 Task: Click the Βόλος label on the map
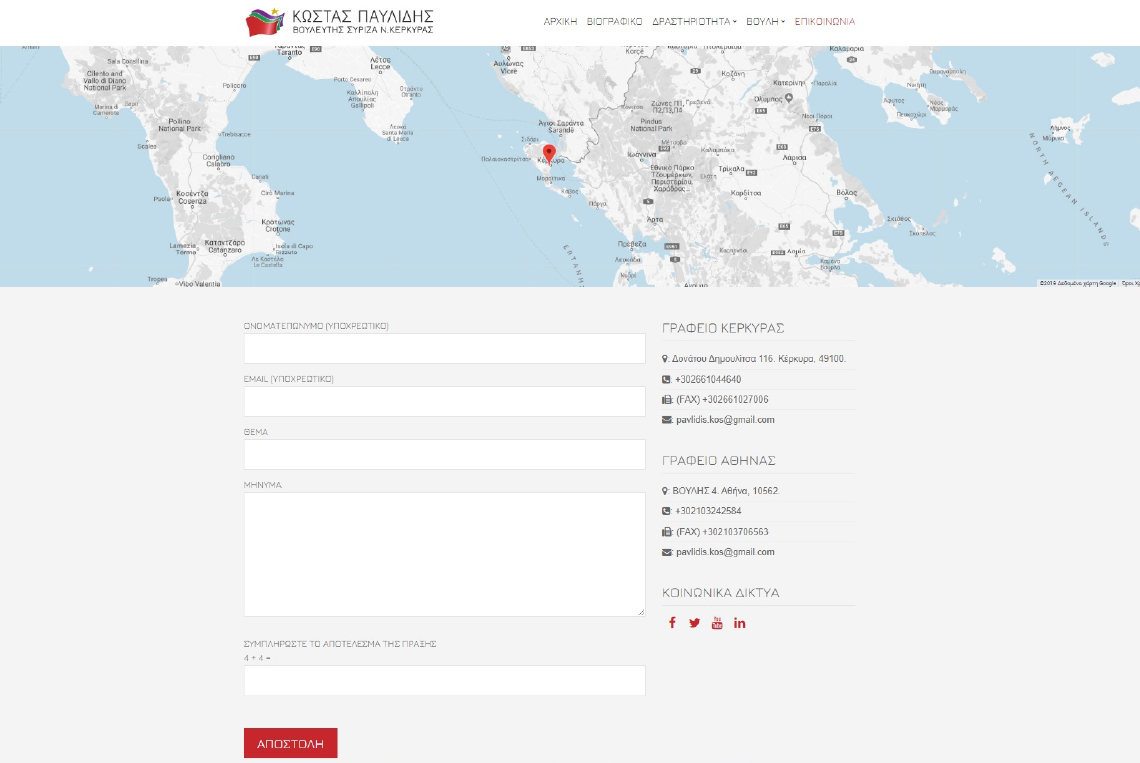[x=846, y=193]
